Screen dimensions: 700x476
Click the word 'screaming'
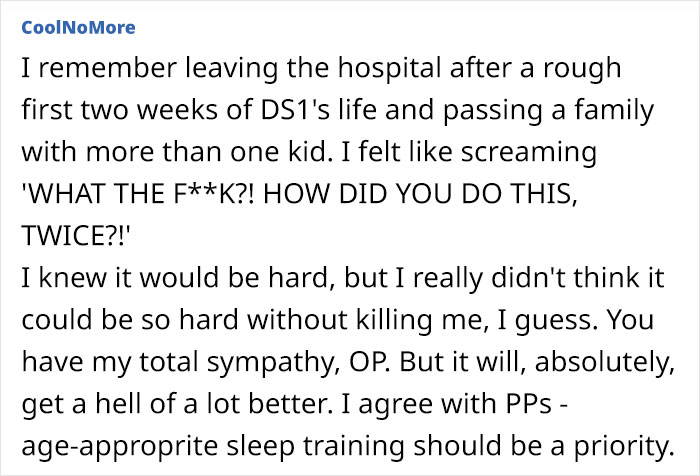click(529, 153)
